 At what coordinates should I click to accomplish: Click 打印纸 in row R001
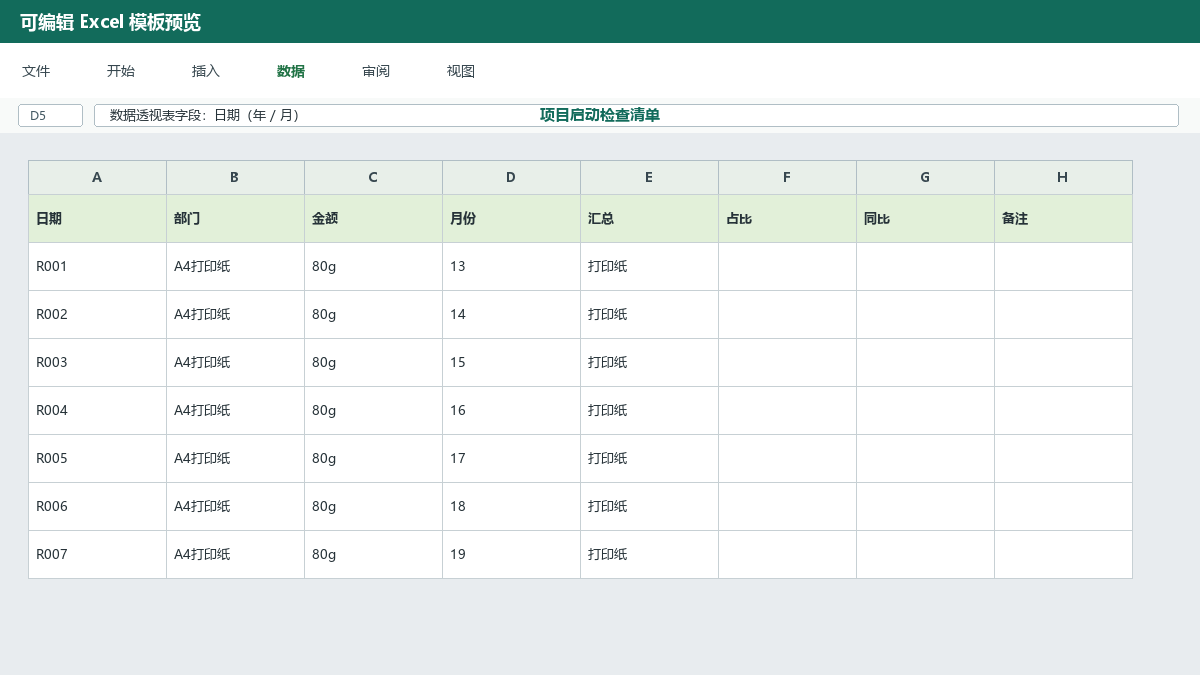(x=649, y=266)
